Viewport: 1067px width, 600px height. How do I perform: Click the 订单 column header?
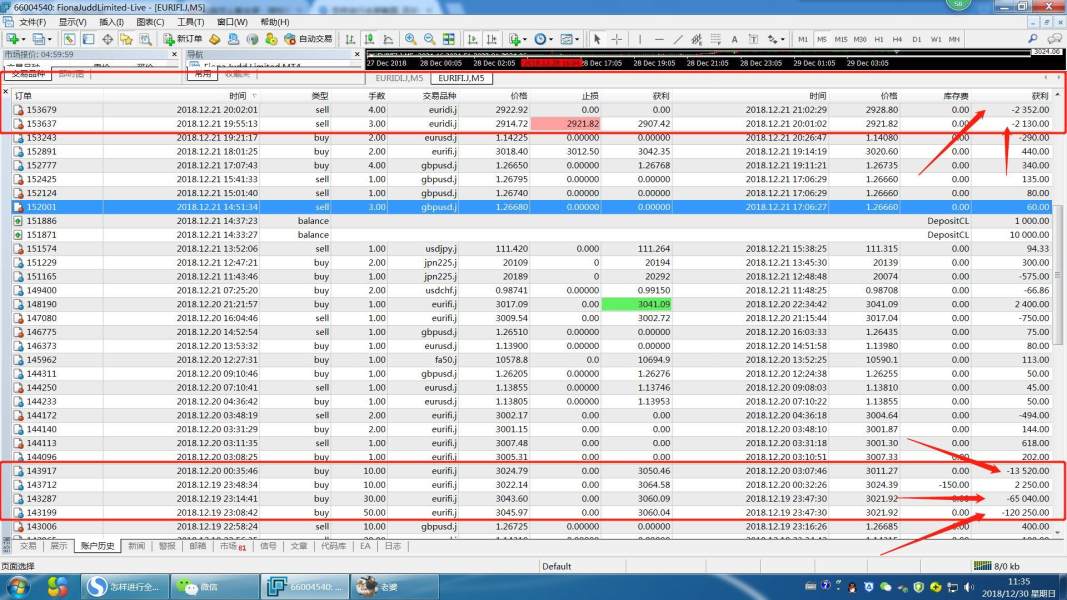coord(24,96)
